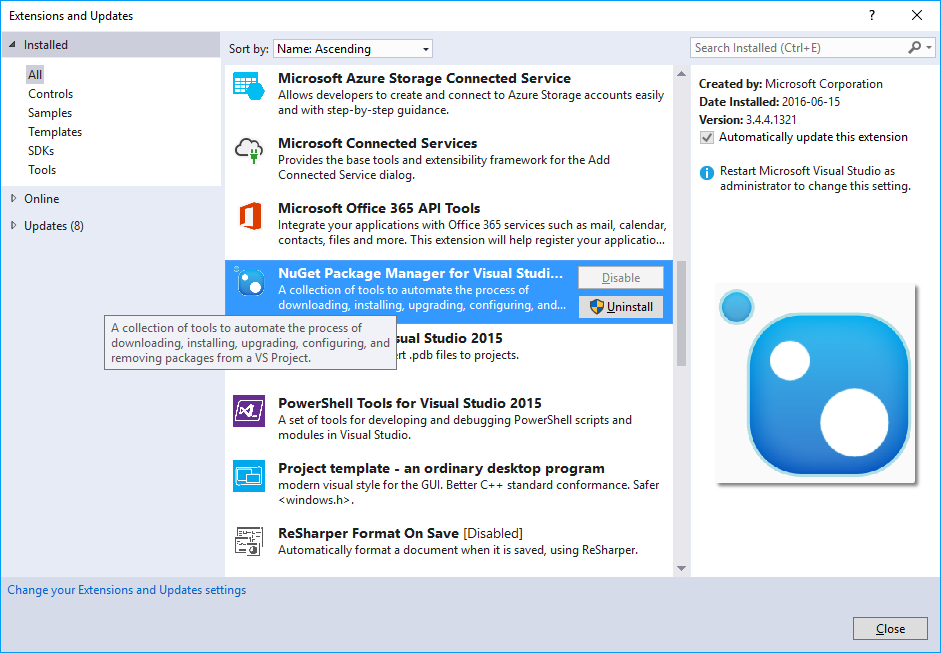
Task: Disable the NuGet Package Manager extension
Action: click(x=620, y=277)
